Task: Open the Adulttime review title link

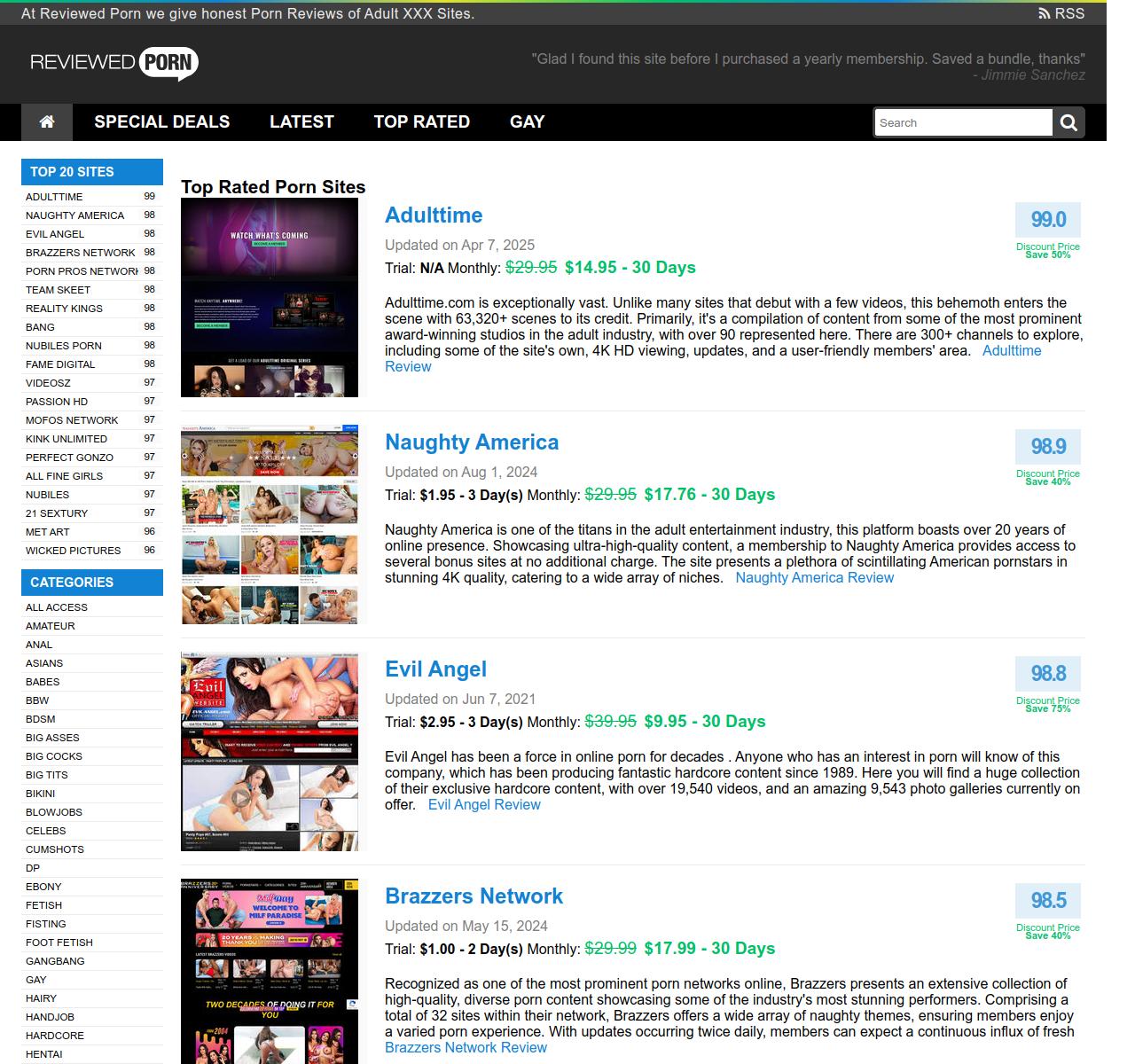Action: pos(434,215)
